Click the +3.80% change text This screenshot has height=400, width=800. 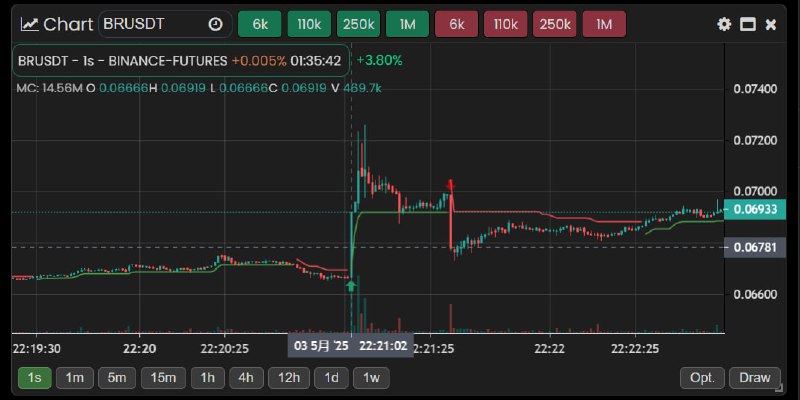379,61
